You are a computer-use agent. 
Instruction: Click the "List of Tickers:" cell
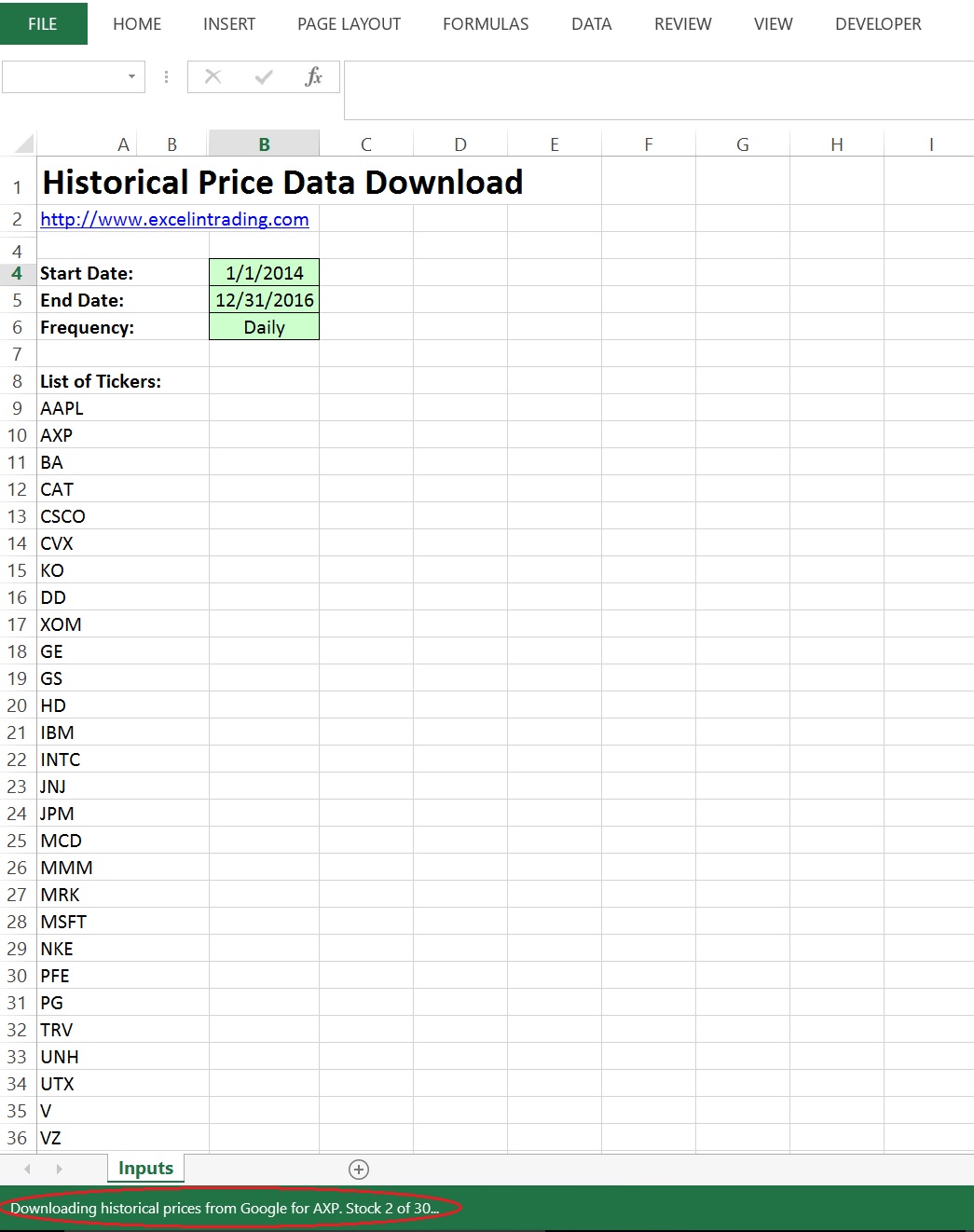123,381
